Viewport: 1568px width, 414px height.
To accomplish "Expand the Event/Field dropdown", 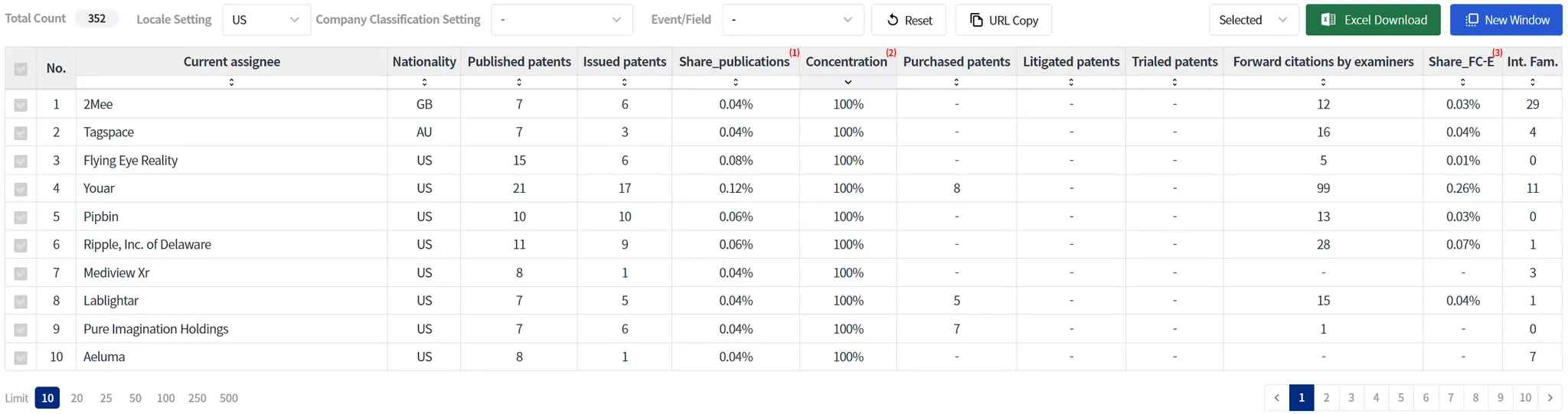I will tap(792, 20).
